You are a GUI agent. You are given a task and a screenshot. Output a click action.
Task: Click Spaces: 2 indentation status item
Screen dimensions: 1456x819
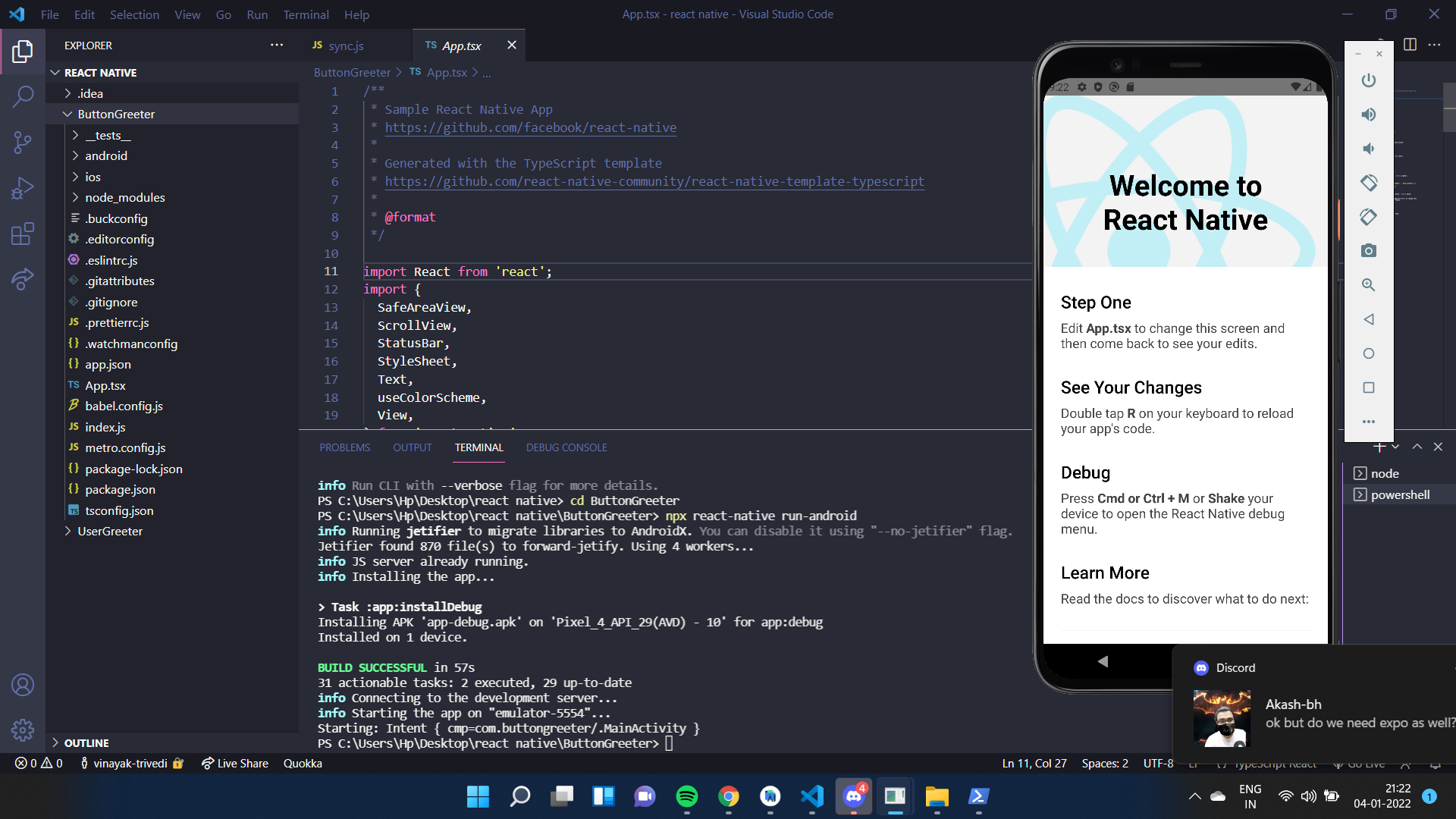pos(1105,764)
